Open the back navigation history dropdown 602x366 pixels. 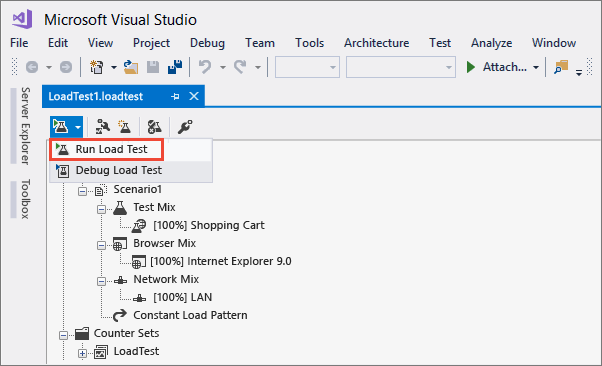tap(49, 68)
